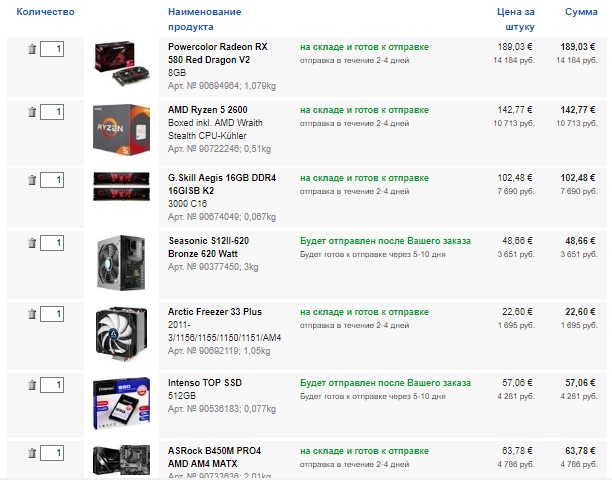
Task: Click the Intenso TOP SSD title link
Action: coord(205,383)
